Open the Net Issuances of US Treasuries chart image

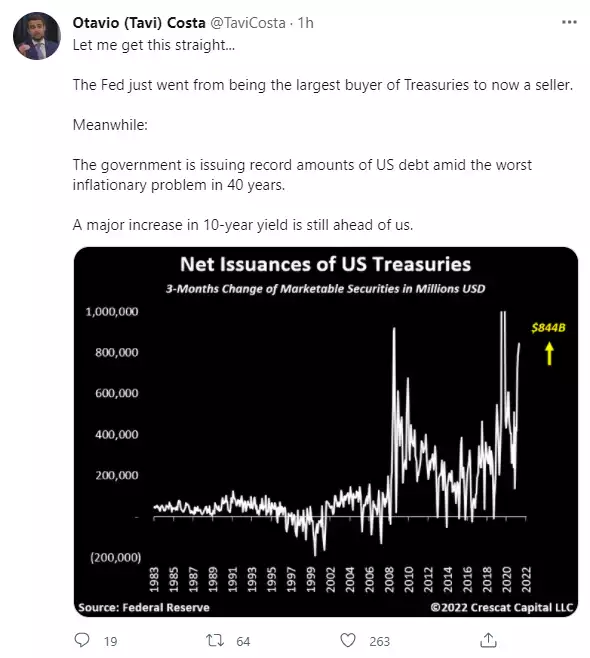[326, 431]
